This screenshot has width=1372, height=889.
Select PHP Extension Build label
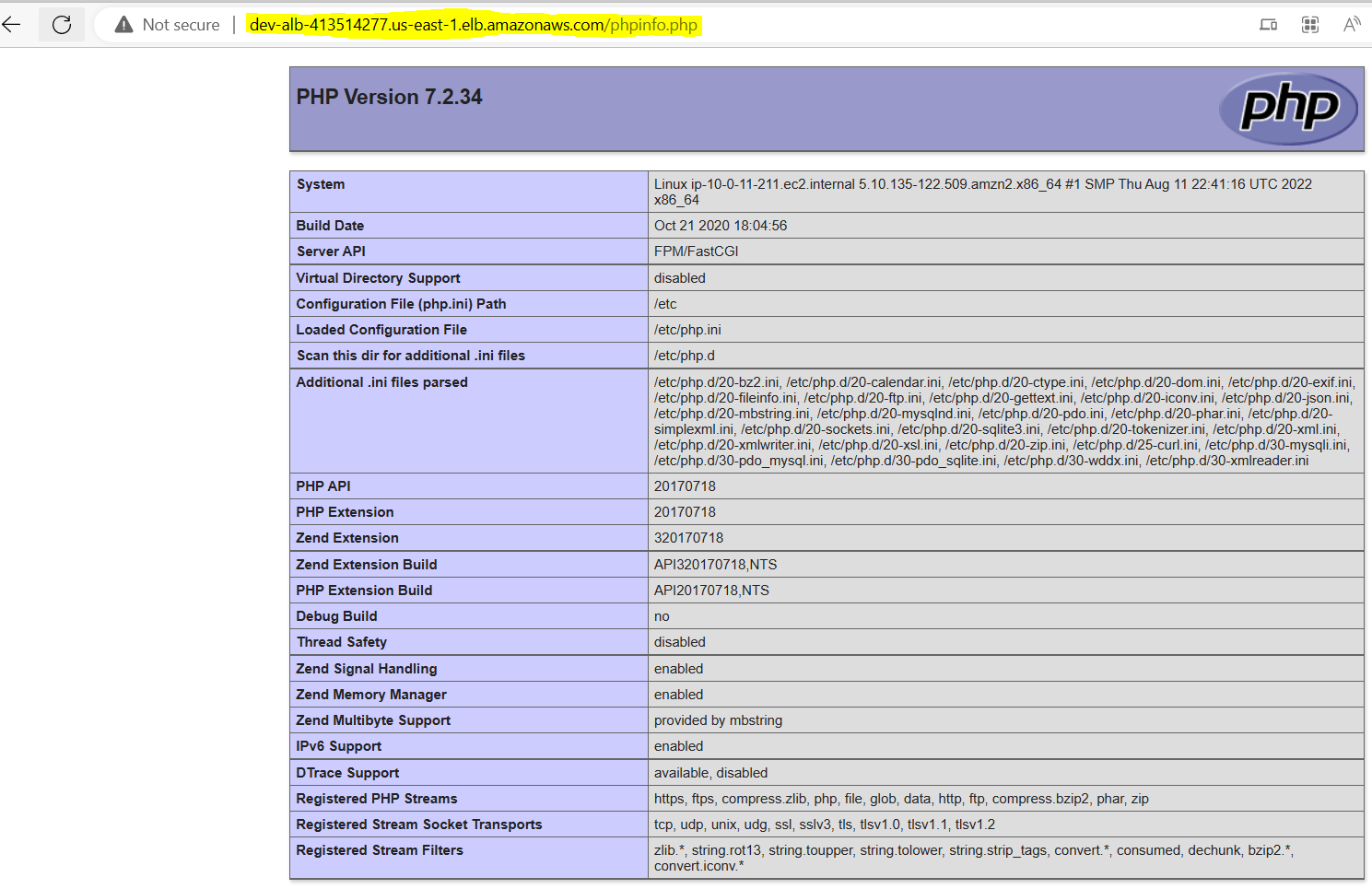pos(364,591)
